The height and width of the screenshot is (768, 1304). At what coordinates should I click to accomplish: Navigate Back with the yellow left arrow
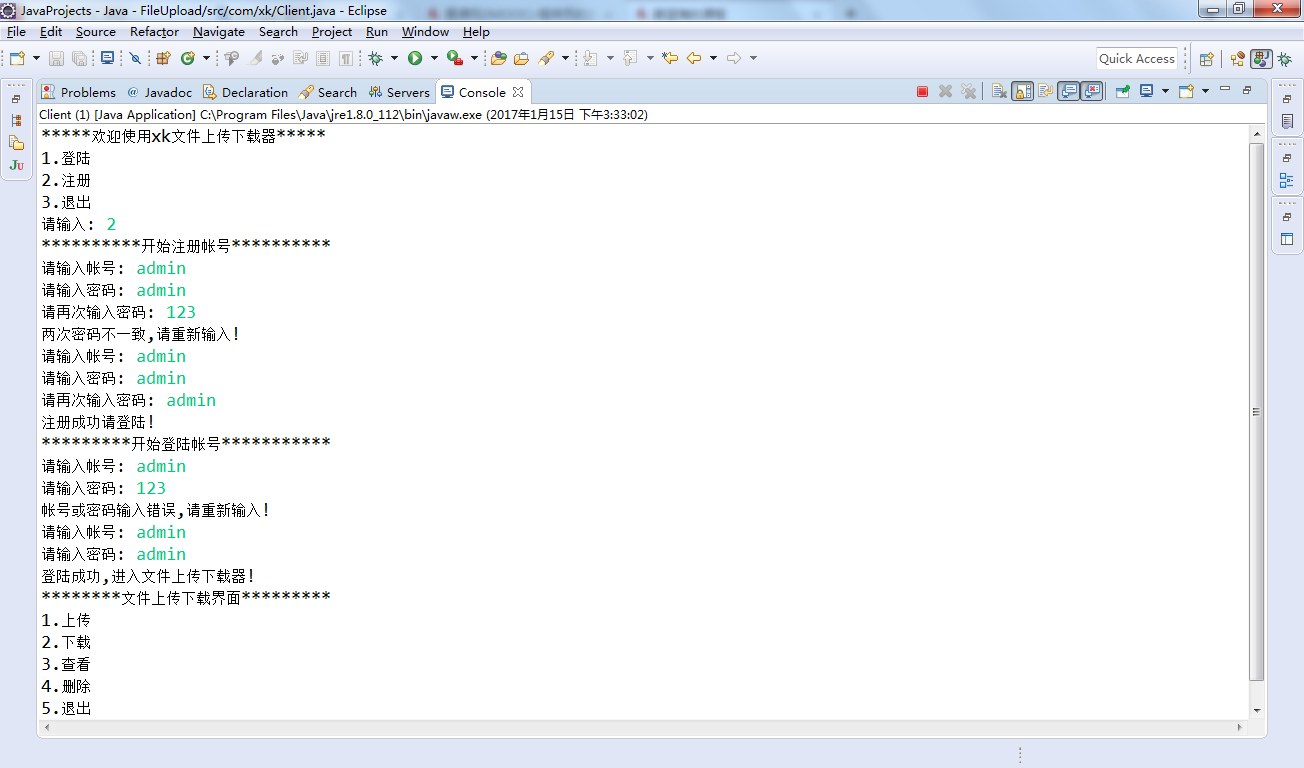[694, 58]
